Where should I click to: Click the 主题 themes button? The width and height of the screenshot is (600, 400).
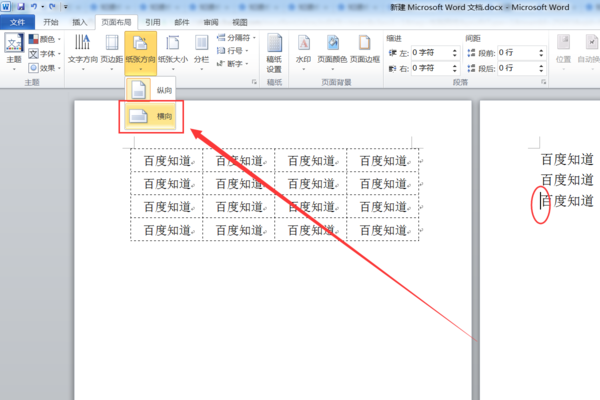14,52
